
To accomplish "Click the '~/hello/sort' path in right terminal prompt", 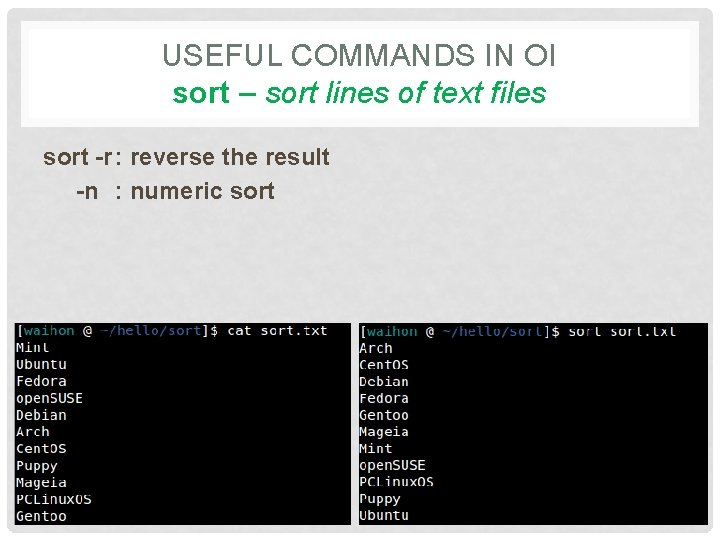I will click(x=493, y=332).
